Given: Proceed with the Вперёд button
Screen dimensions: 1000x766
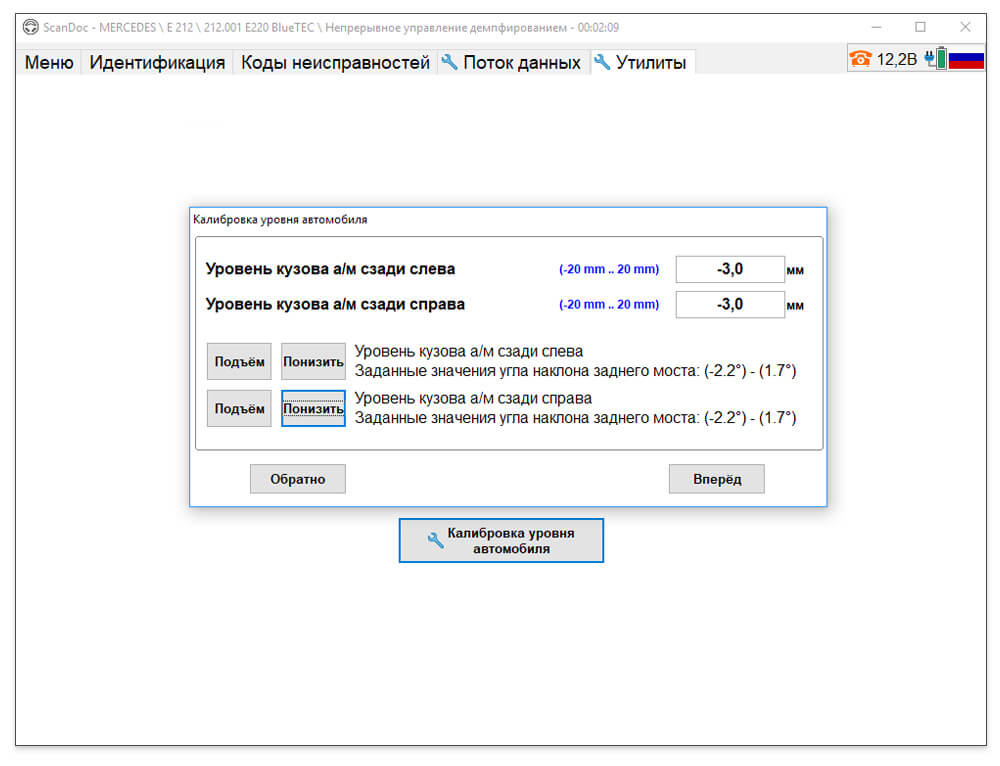Looking at the screenshot, I should pos(717,479).
